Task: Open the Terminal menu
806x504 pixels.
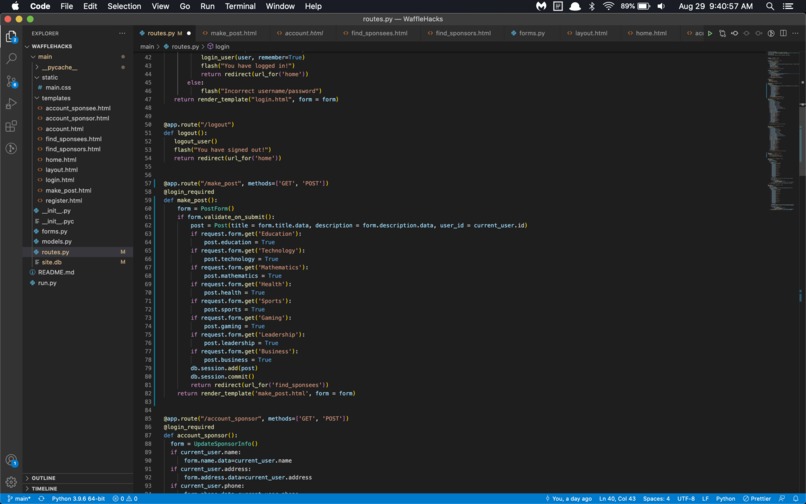Action: click(240, 6)
